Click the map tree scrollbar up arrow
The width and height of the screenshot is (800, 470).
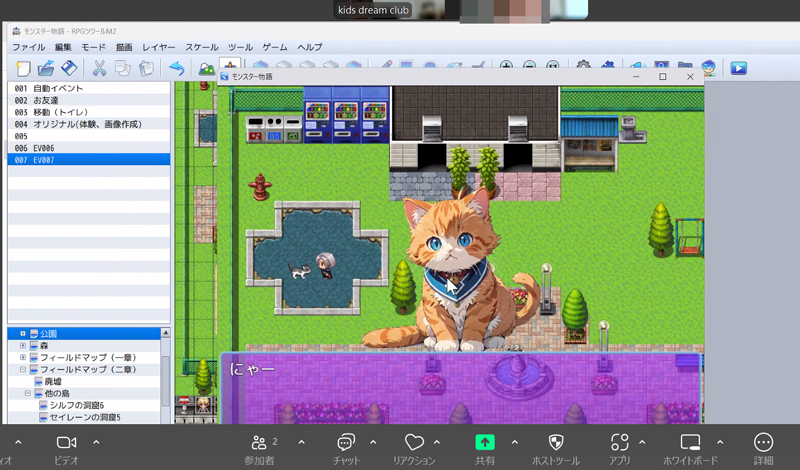(165, 333)
